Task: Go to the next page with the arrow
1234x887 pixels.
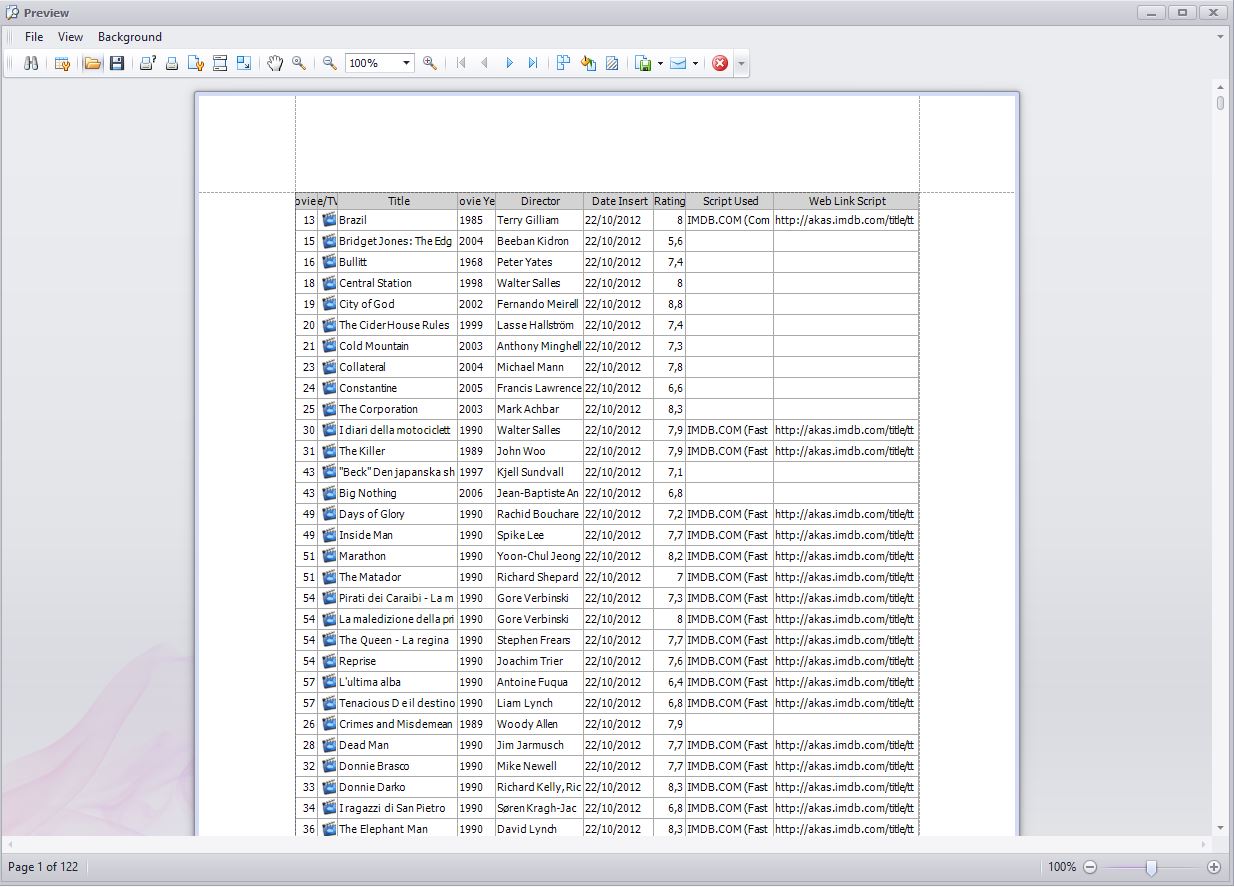Action: pyautogui.click(x=509, y=63)
